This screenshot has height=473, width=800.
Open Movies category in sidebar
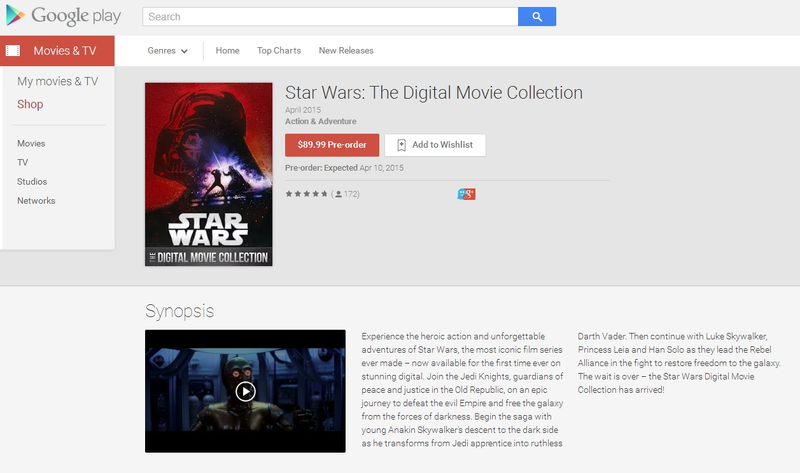[31, 143]
